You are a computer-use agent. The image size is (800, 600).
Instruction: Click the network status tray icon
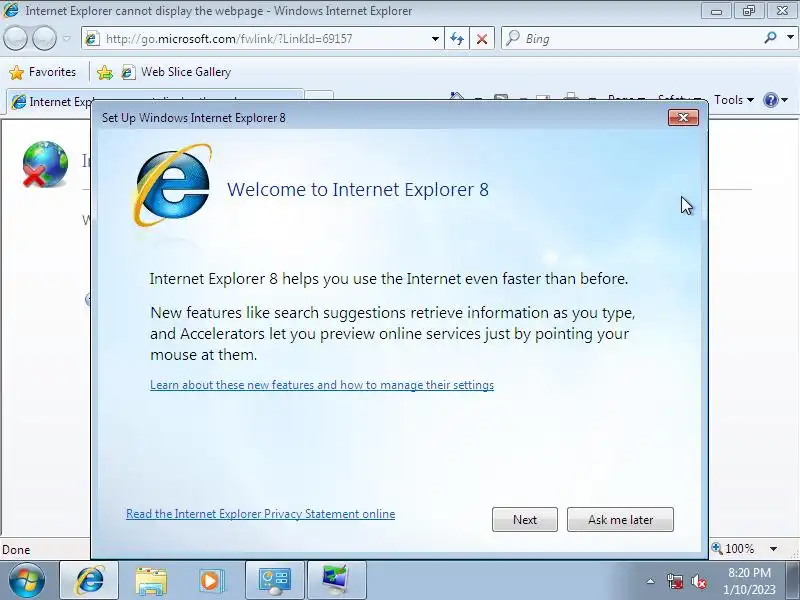tap(675, 581)
